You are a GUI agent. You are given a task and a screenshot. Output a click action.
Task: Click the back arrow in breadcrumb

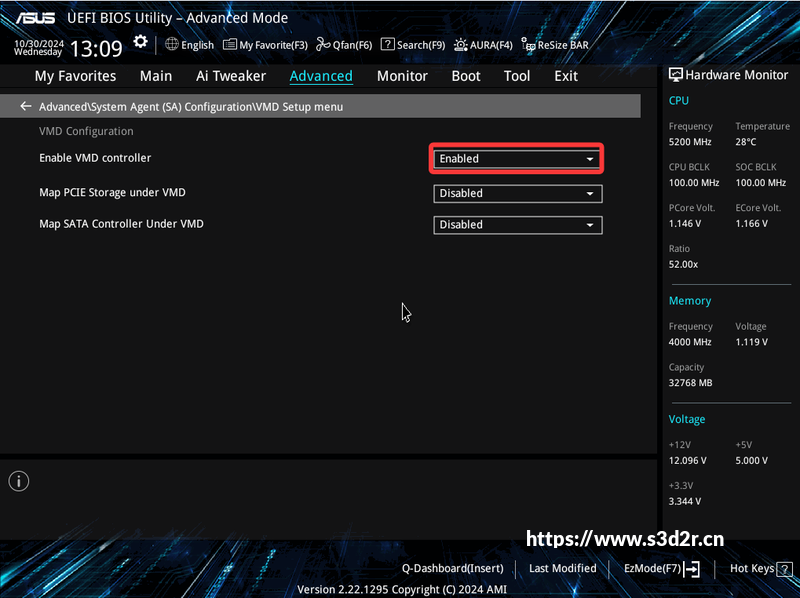point(26,106)
